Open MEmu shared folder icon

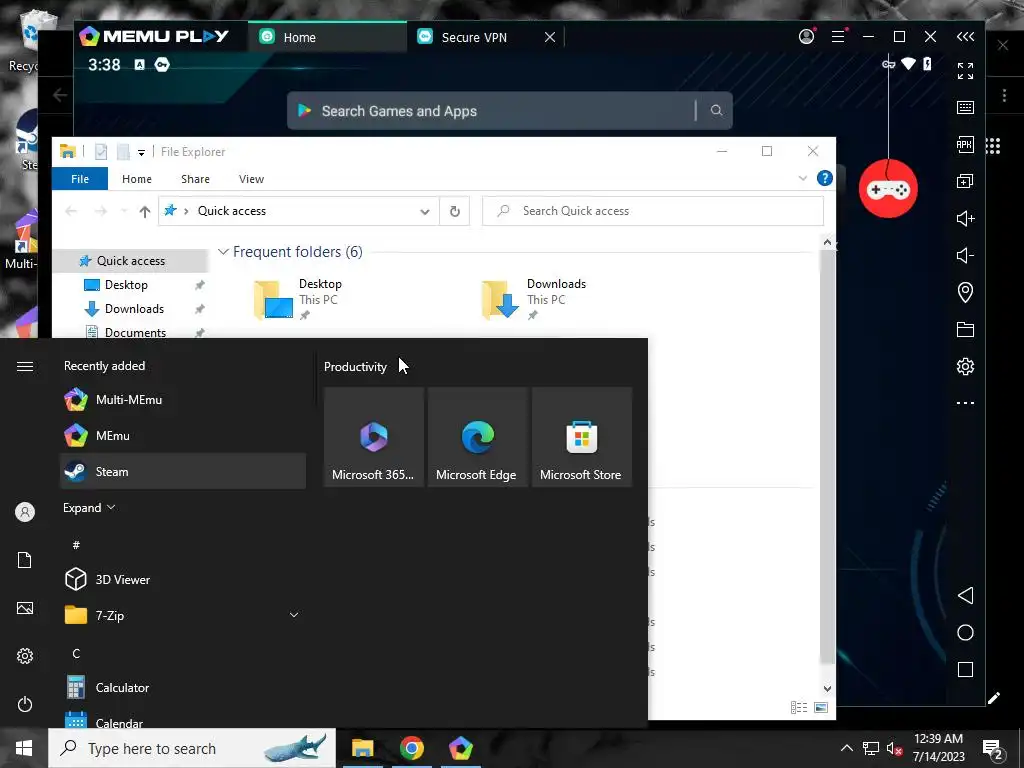pos(965,329)
